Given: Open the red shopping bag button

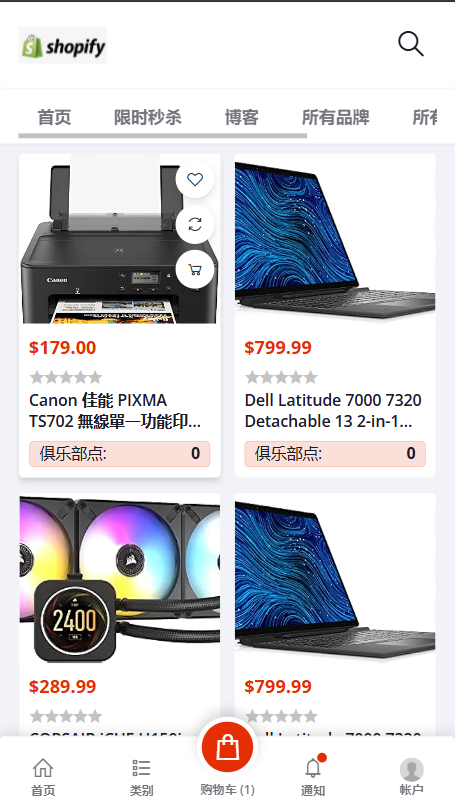Looking at the screenshot, I should pyautogui.click(x=227, y=747).
